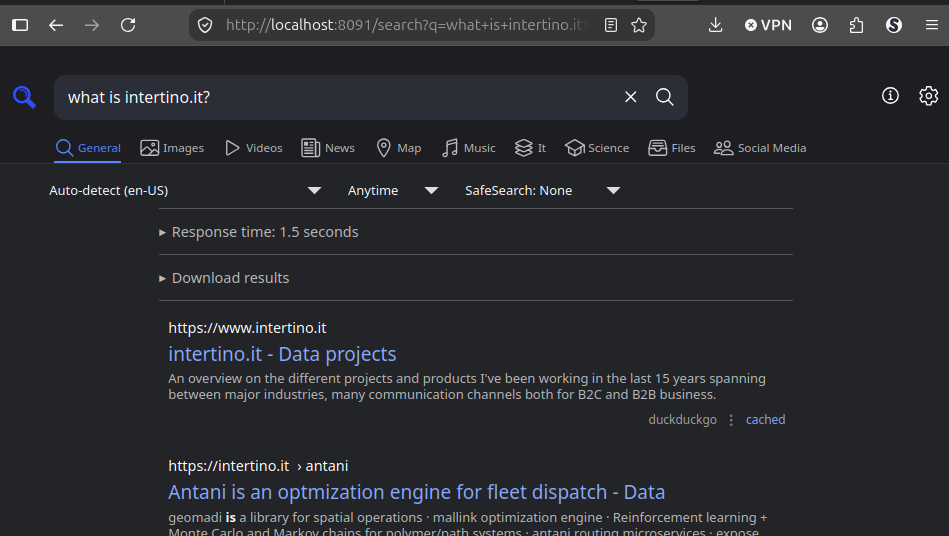Submit search with the magnifier button
The height and width of the screenshot is (536, 949).
point(665,97)
